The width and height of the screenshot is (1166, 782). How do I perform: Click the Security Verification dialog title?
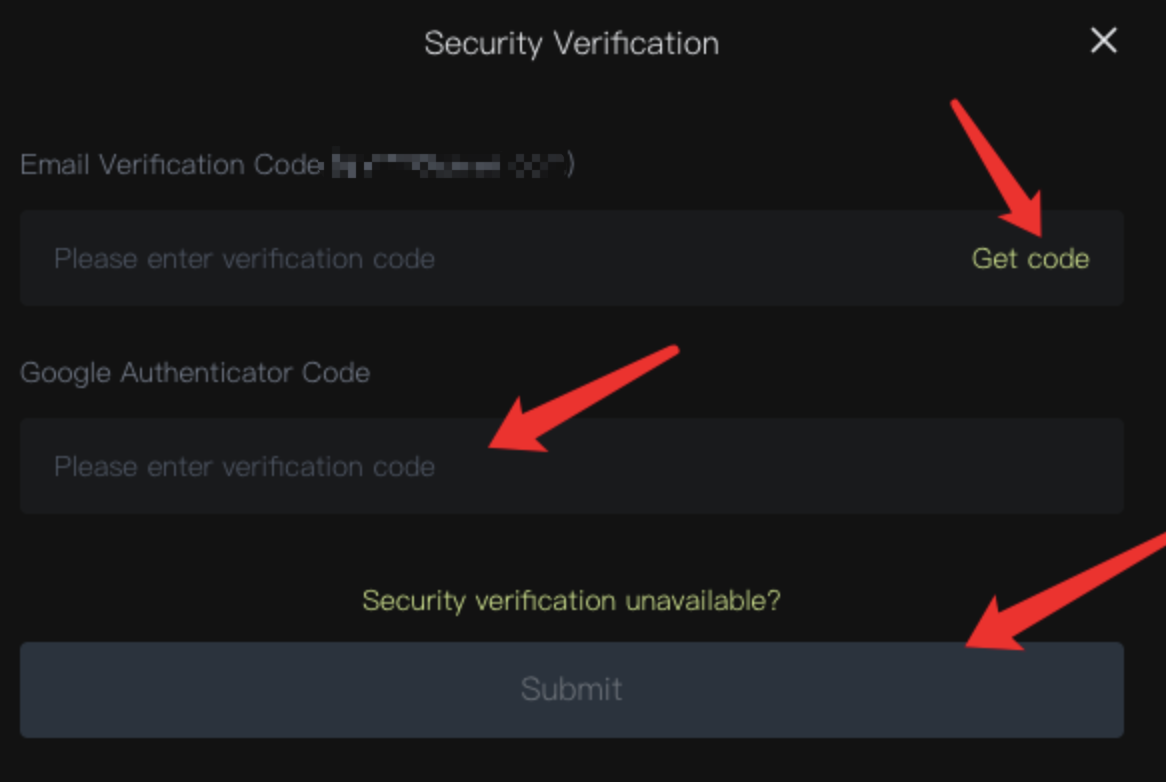[x=571, y=44]
